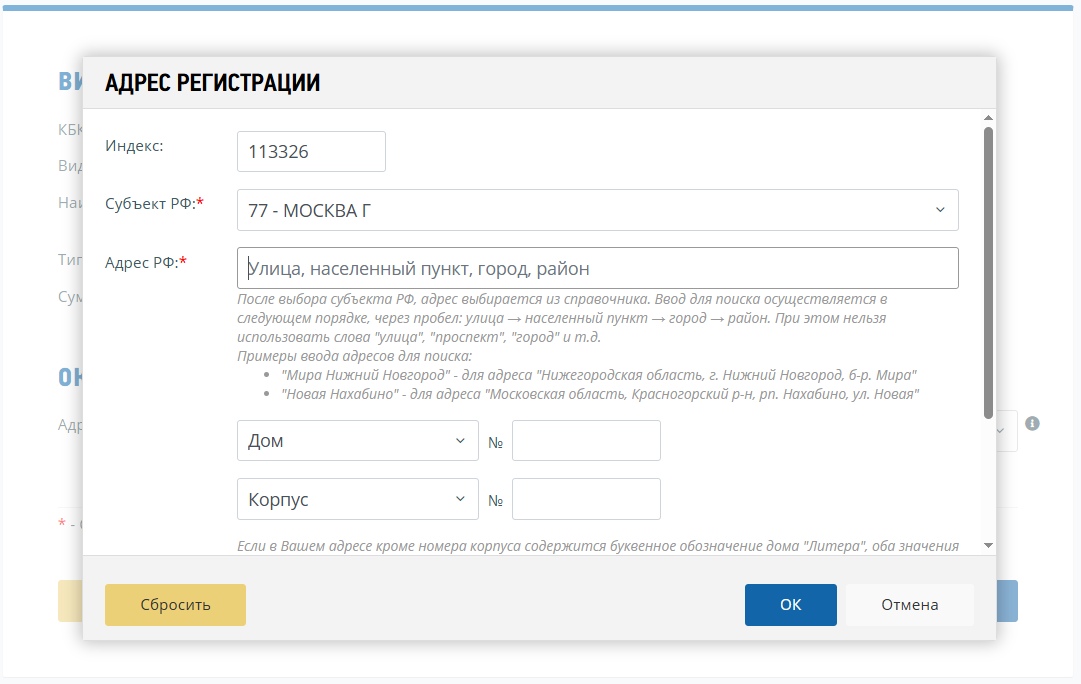The height and width of the screenshot is (684, 1081).
Task: Cancel the dialog with Отмена
Action: coord(909,604)
